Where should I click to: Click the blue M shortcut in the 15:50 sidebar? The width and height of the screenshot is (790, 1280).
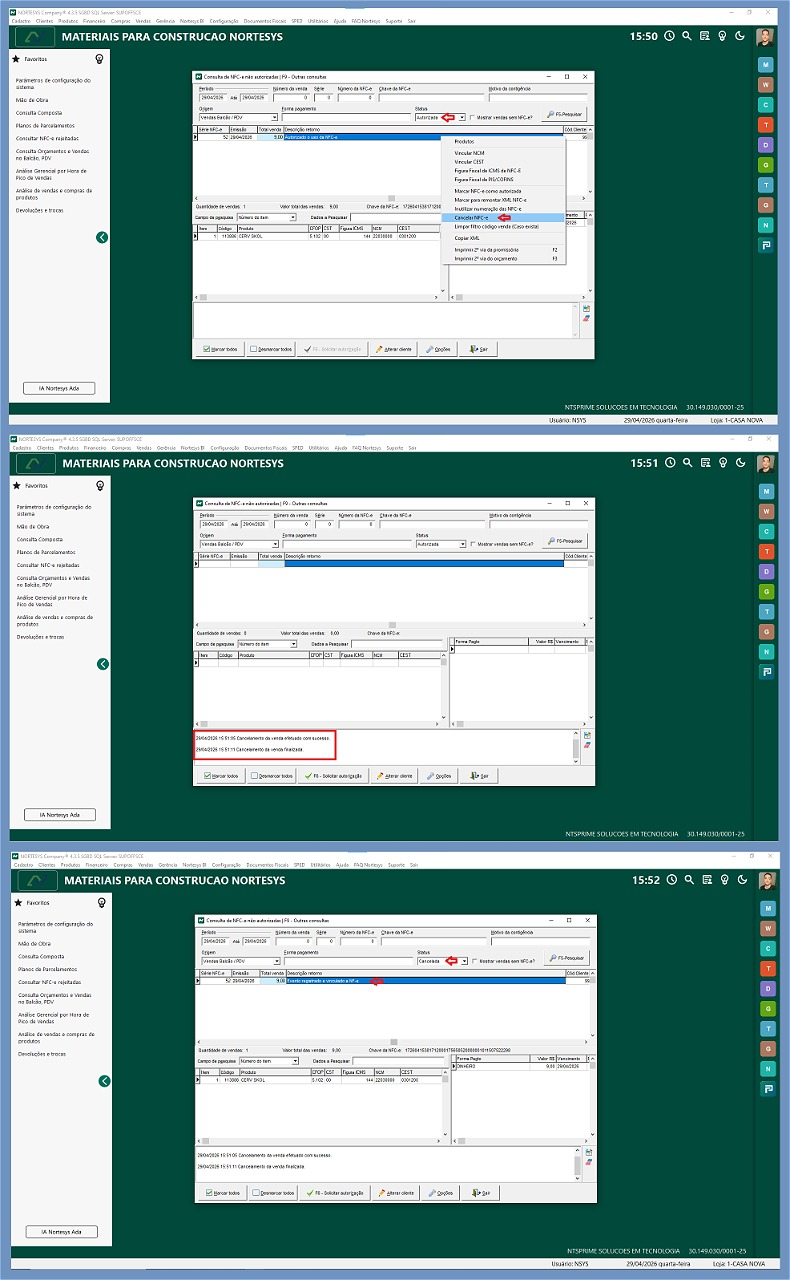766,64
